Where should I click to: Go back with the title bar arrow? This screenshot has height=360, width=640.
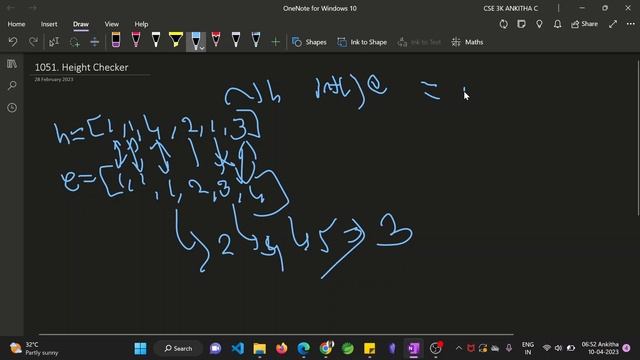pyautogui.click(x=11, y=8)
